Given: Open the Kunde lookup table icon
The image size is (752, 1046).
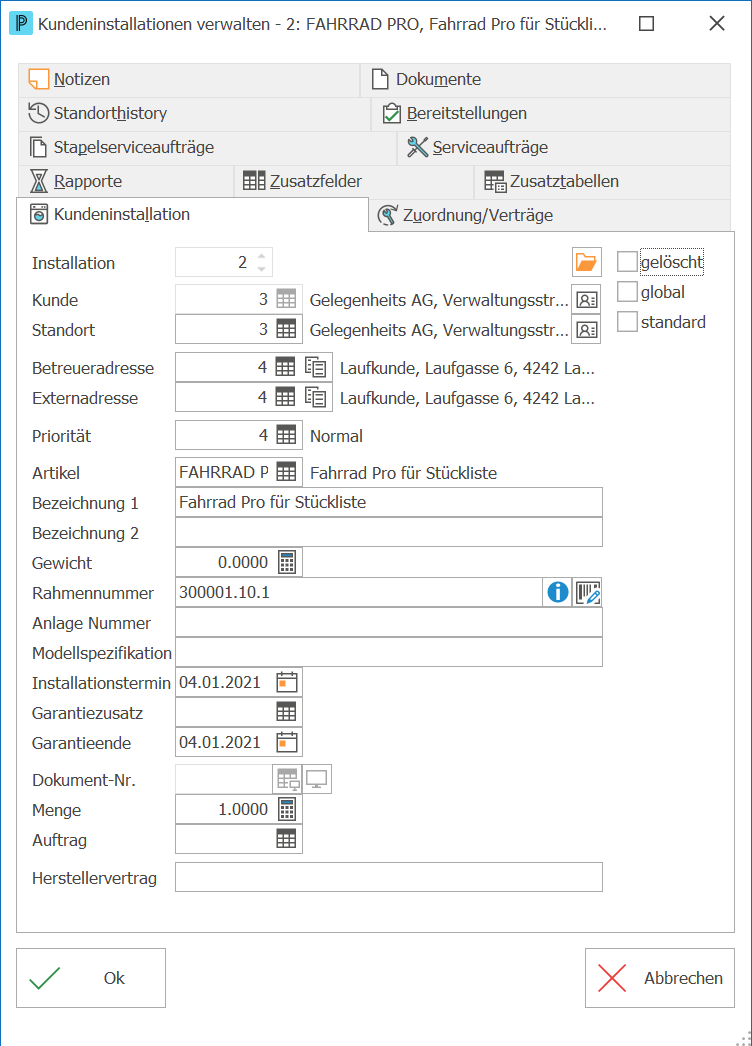Looking at the screenshot, I should (x=286, y=300).
